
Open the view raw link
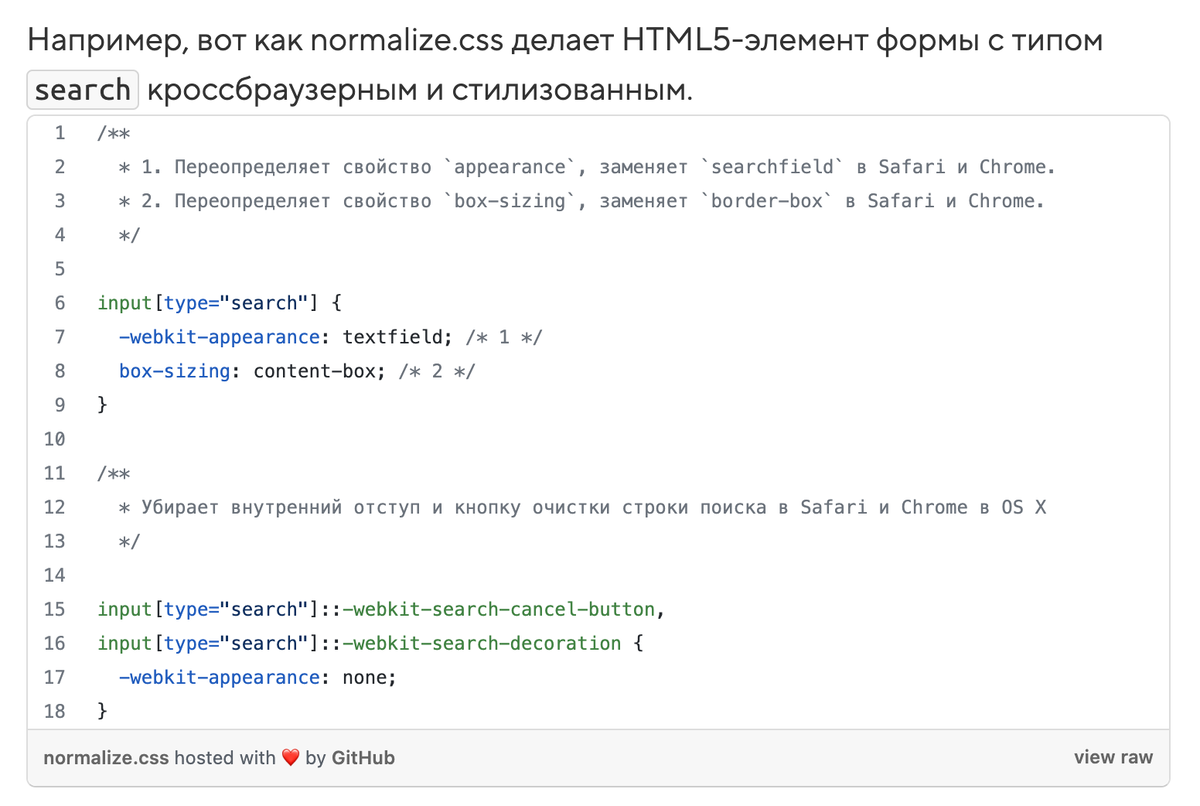1113,758
